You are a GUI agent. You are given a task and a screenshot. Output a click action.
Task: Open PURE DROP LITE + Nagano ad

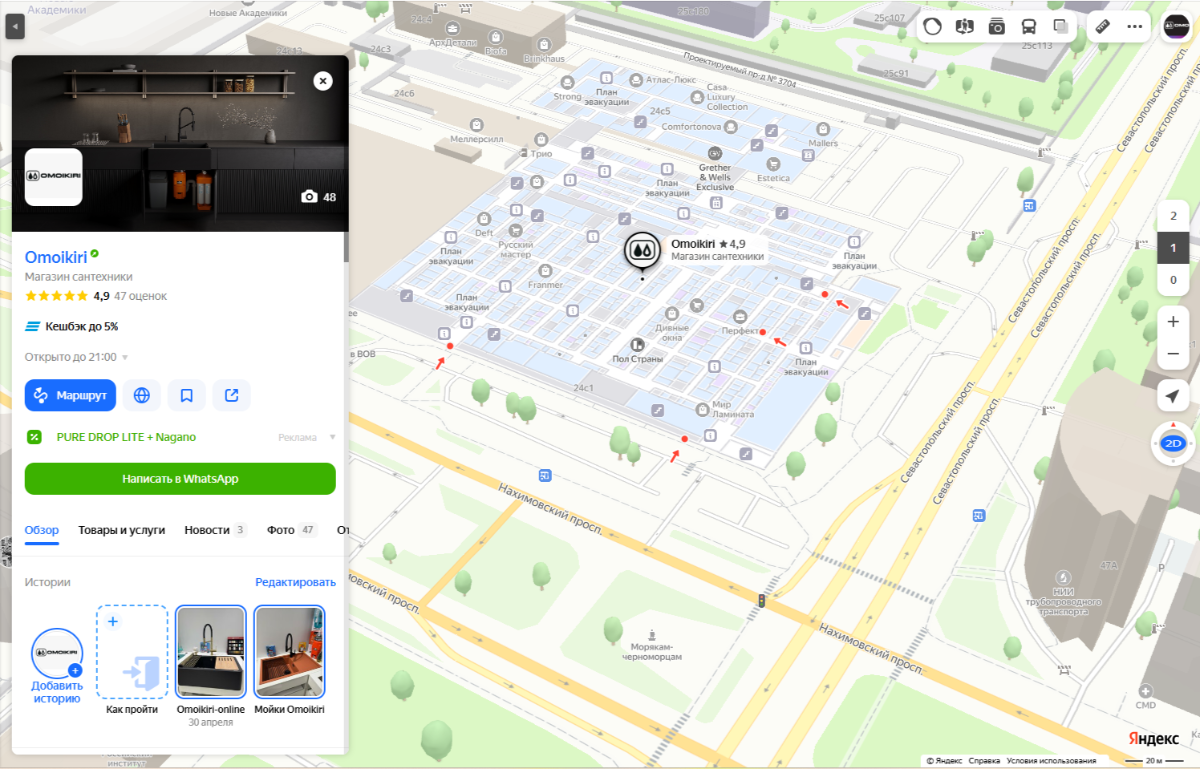point(126,437)
